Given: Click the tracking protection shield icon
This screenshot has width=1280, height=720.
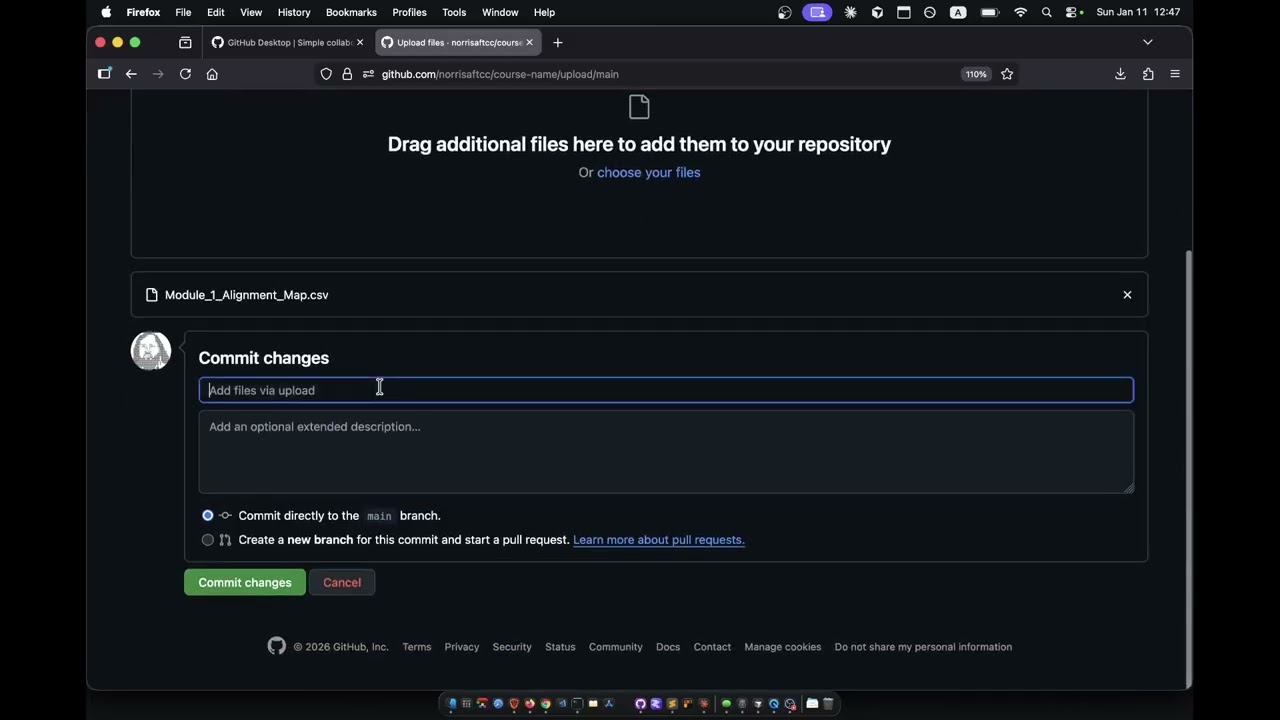Looking at the screenshot, I should pyautogui.click(x=326, y=74).
